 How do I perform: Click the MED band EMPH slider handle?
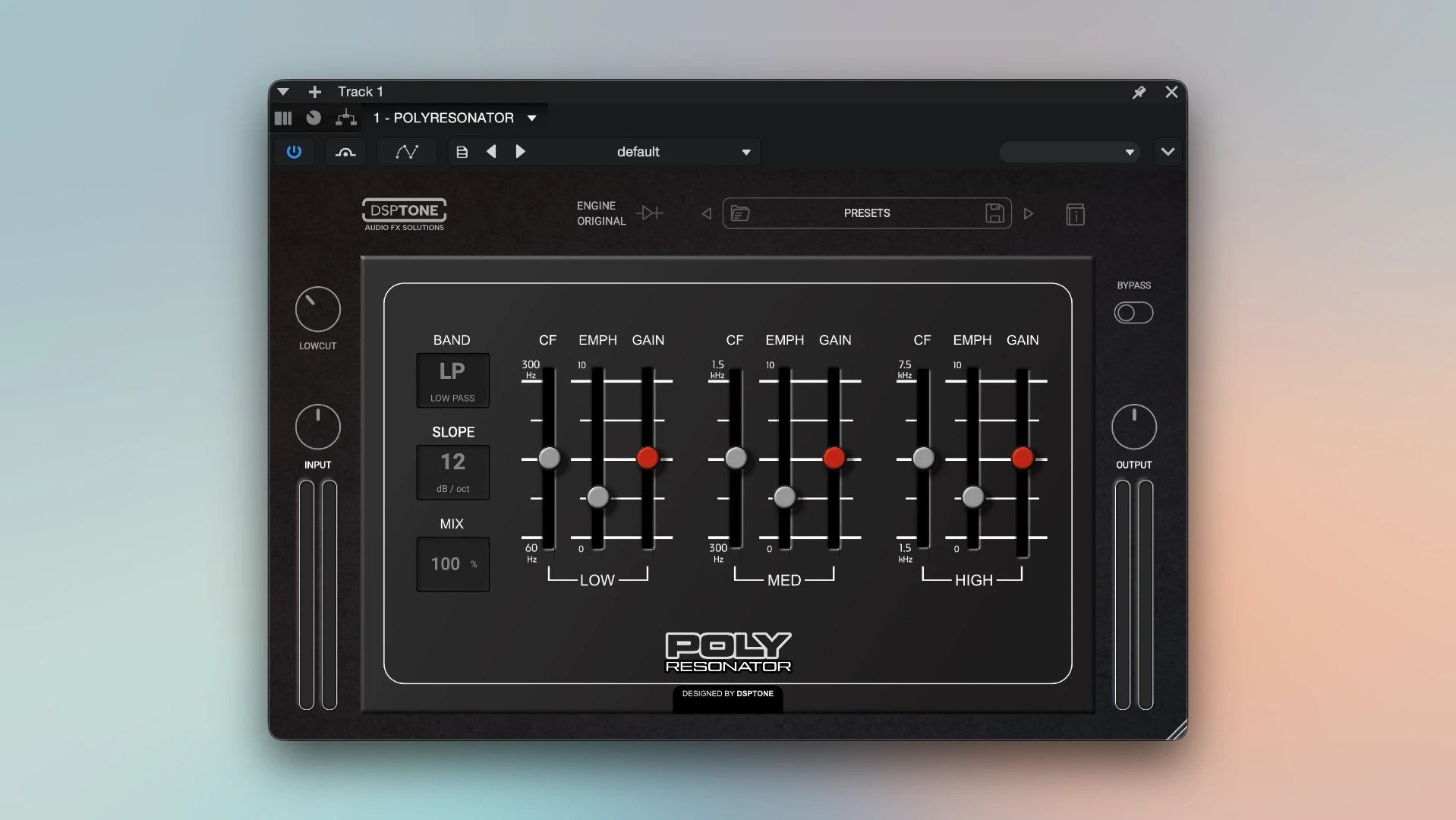pos(785,497)
